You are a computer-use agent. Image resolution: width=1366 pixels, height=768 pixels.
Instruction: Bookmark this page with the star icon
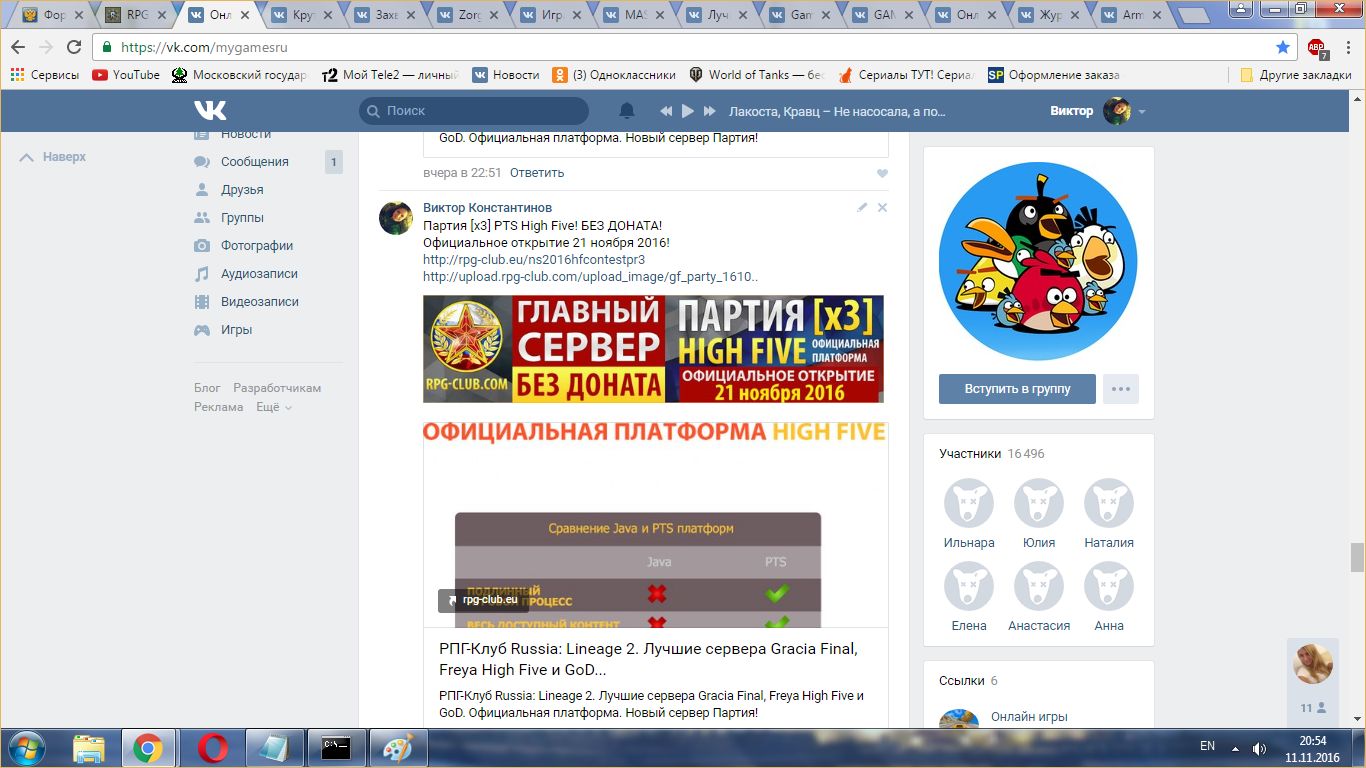[x=1283, y=47]
